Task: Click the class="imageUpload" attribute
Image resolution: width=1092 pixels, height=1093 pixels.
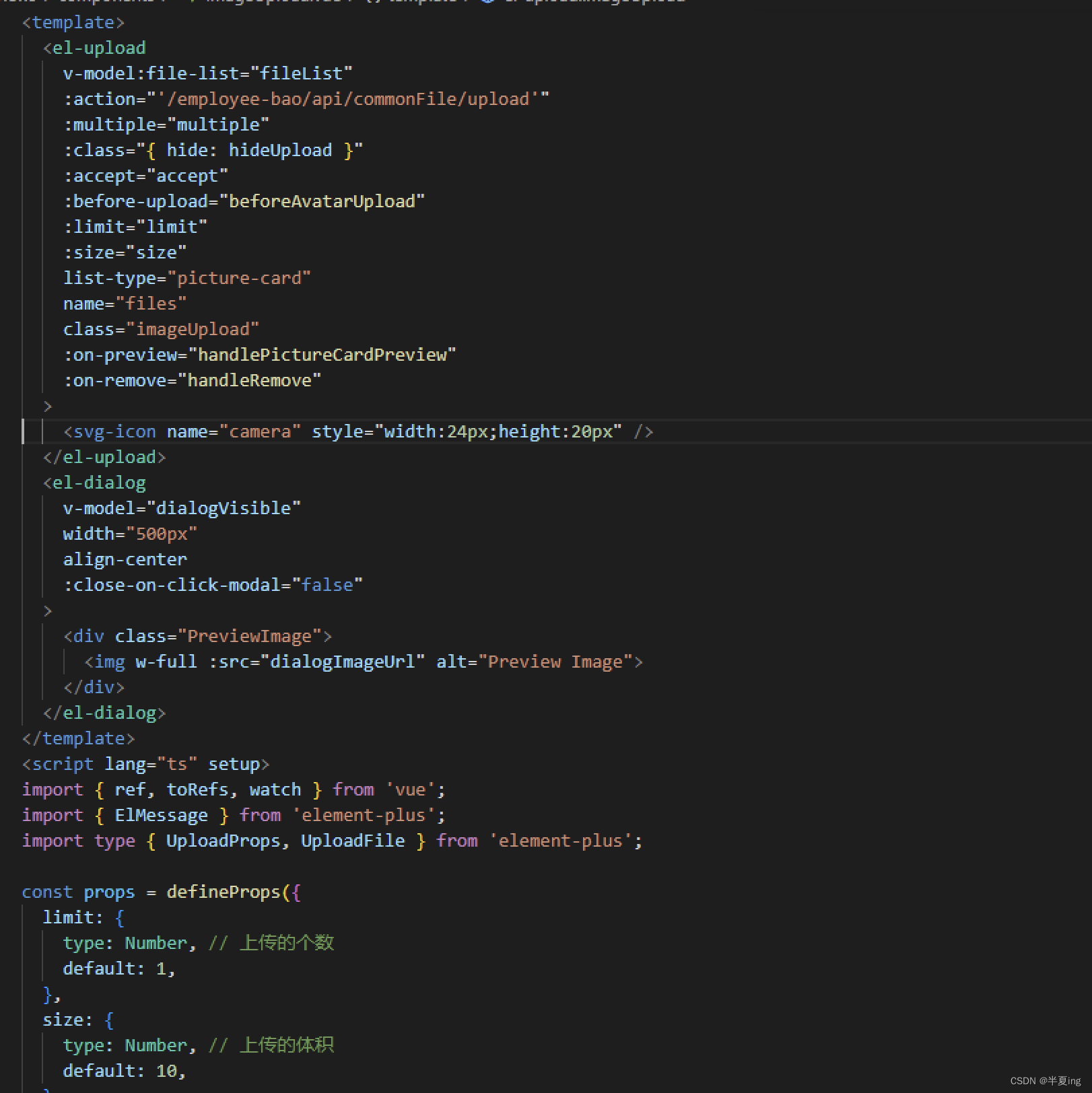Action: click(162, 329)
